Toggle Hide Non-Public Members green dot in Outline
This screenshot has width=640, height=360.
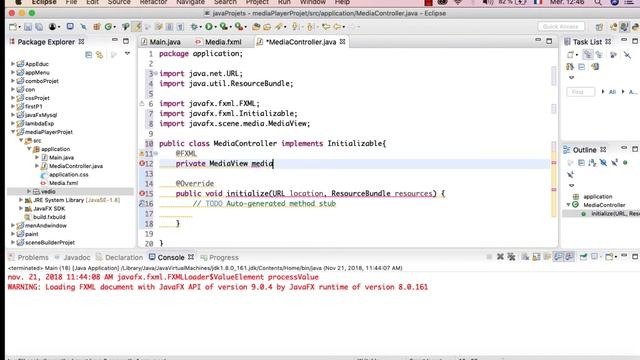[x=625, y=163]
